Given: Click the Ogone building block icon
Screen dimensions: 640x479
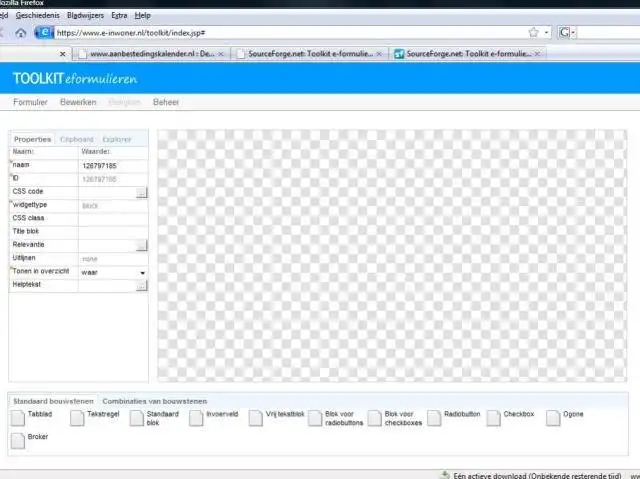Looking at the screenshot, I should (x=553, y=418).
